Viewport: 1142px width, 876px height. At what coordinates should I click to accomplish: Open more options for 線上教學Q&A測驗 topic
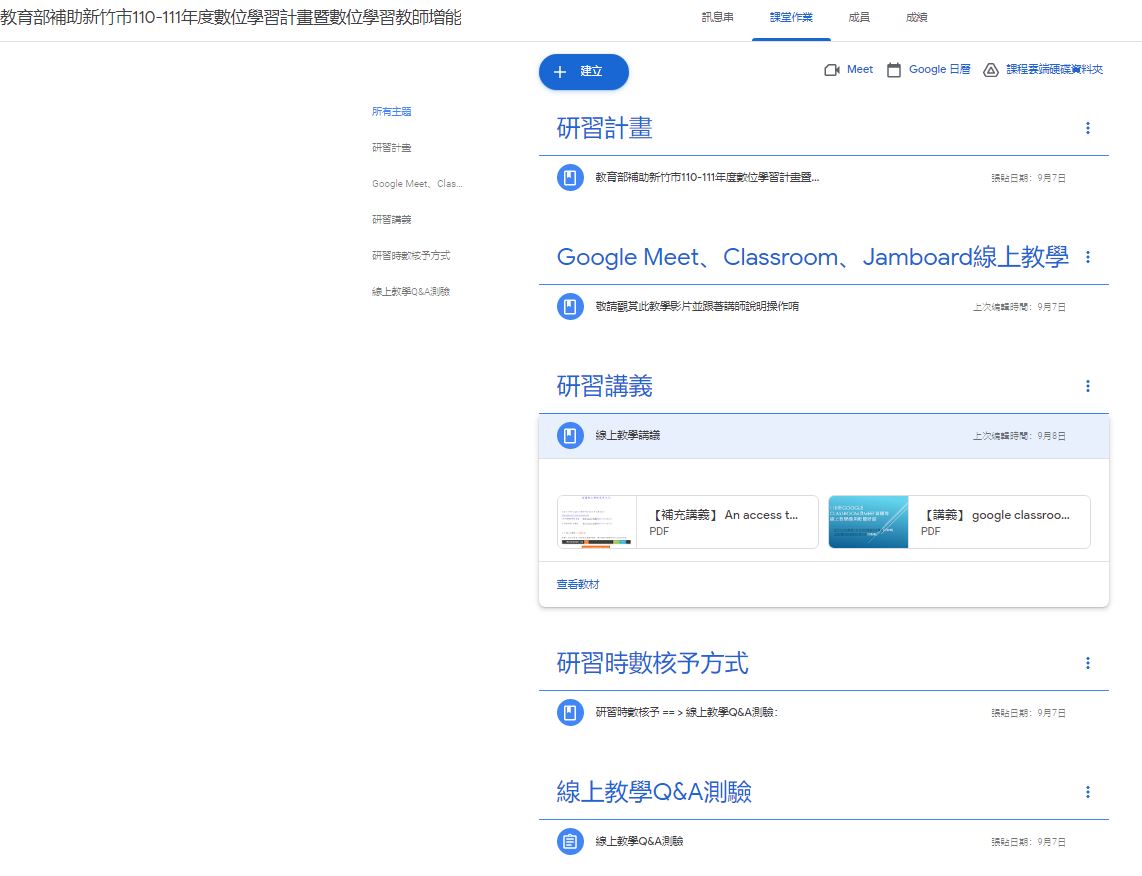[x=1088, y=792]
